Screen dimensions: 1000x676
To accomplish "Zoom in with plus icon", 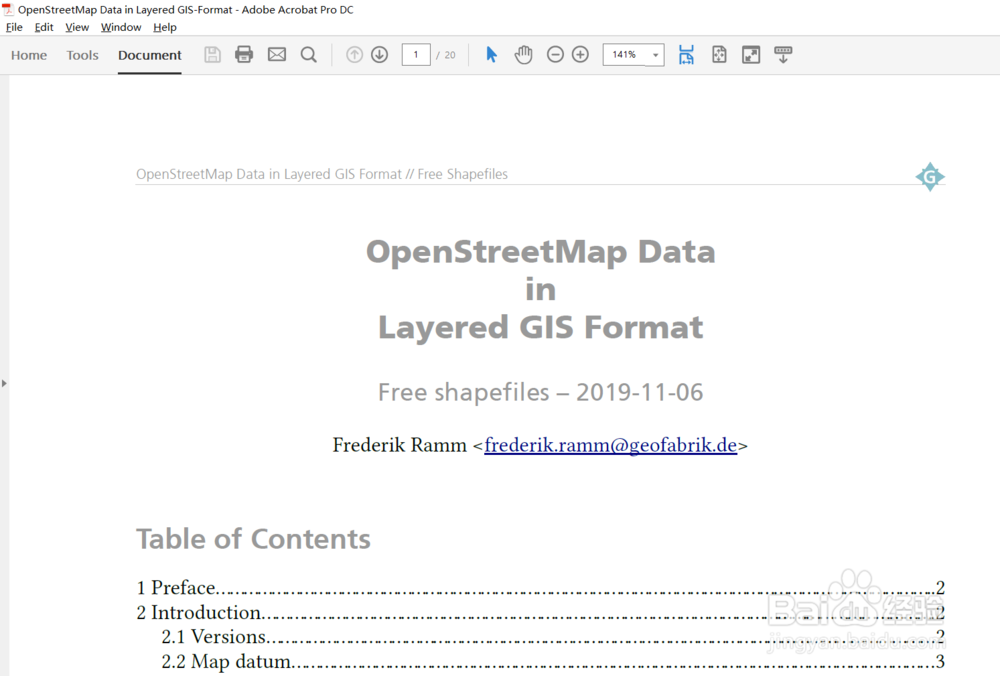I will [580, 55].
